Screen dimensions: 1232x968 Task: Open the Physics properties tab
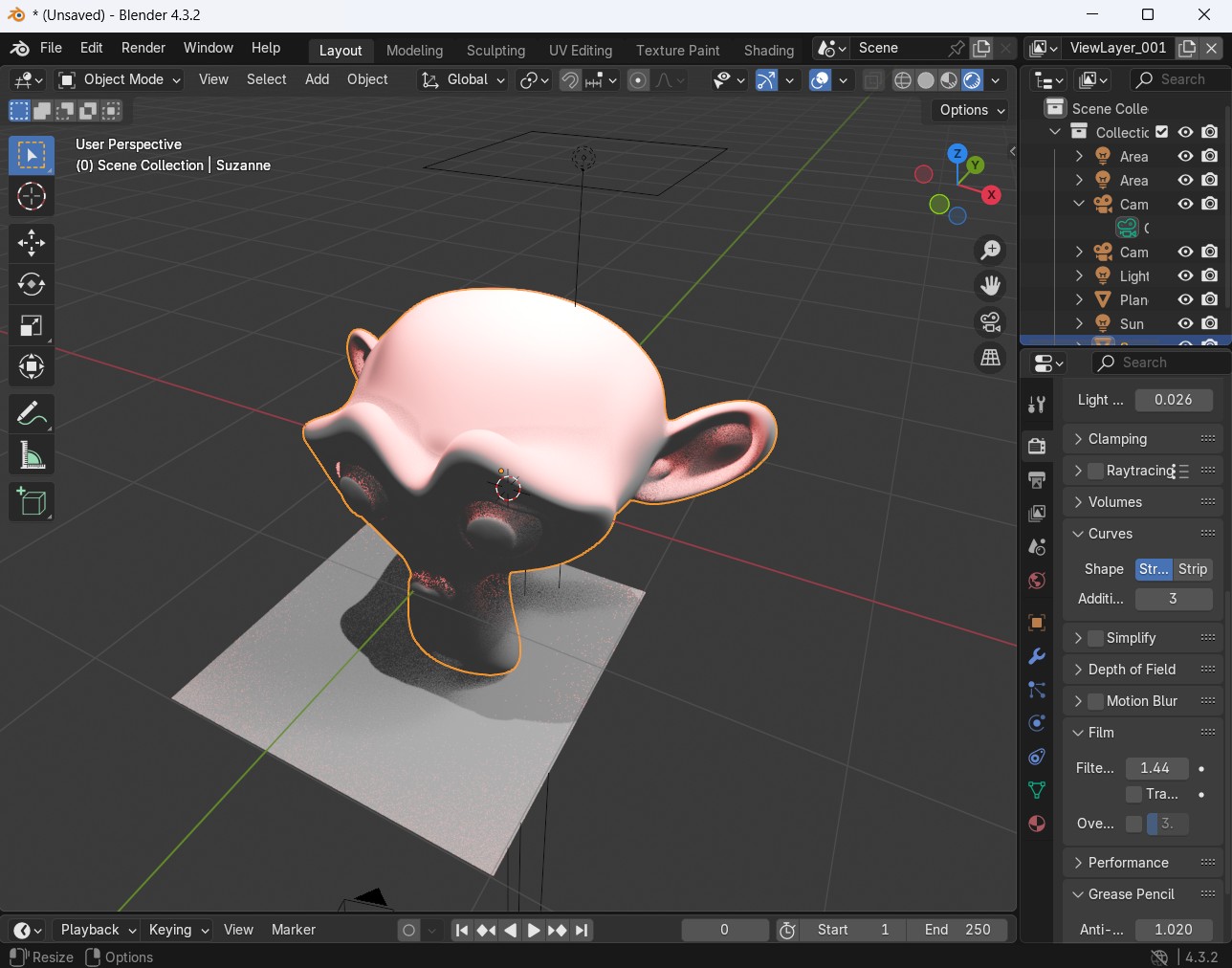pyautogui.click(x=1037, y=723)
